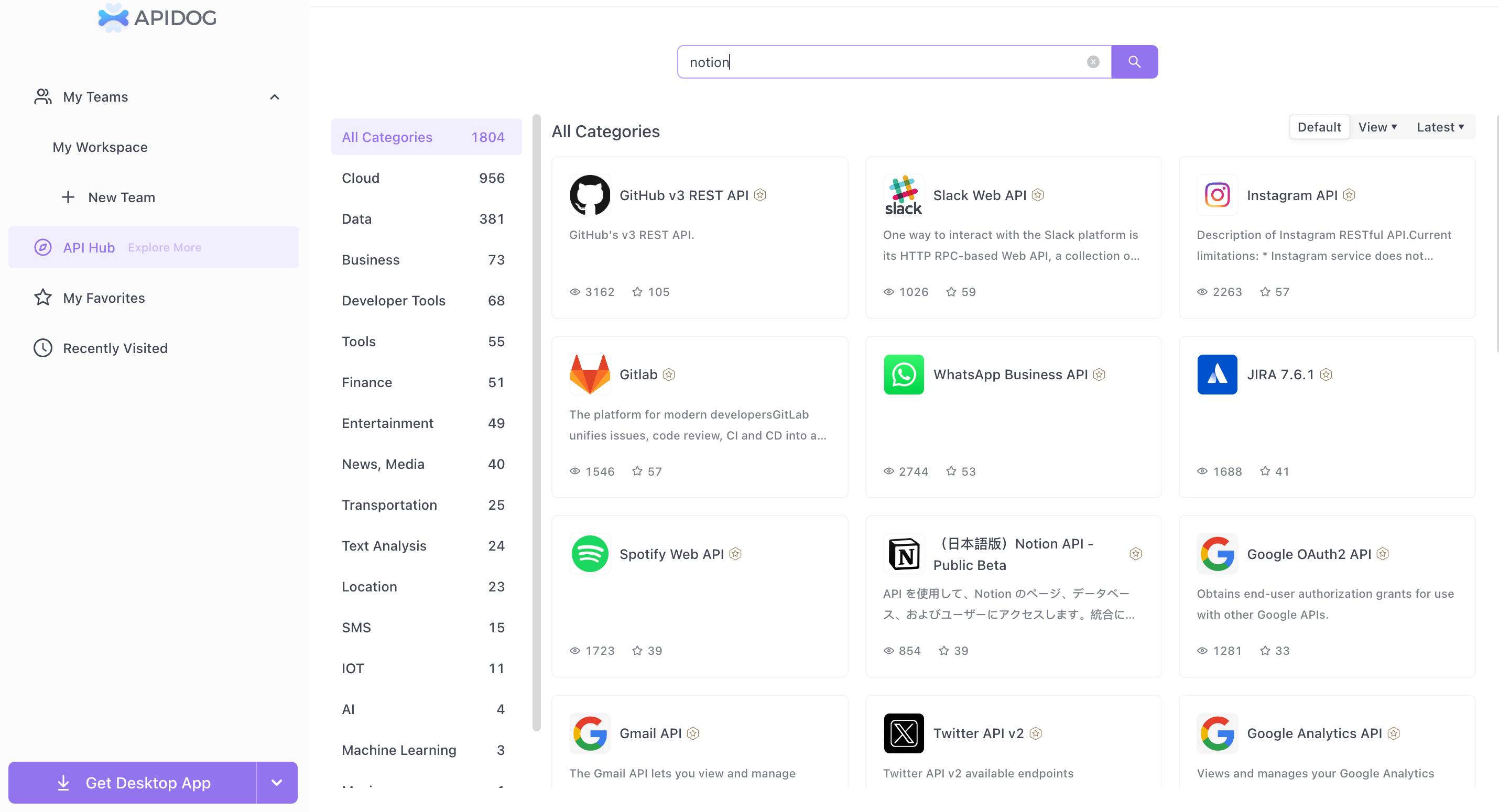1499x812 pixels.
Task: Toggle Recently Visited in sidebar
Action: click(116, 347)
